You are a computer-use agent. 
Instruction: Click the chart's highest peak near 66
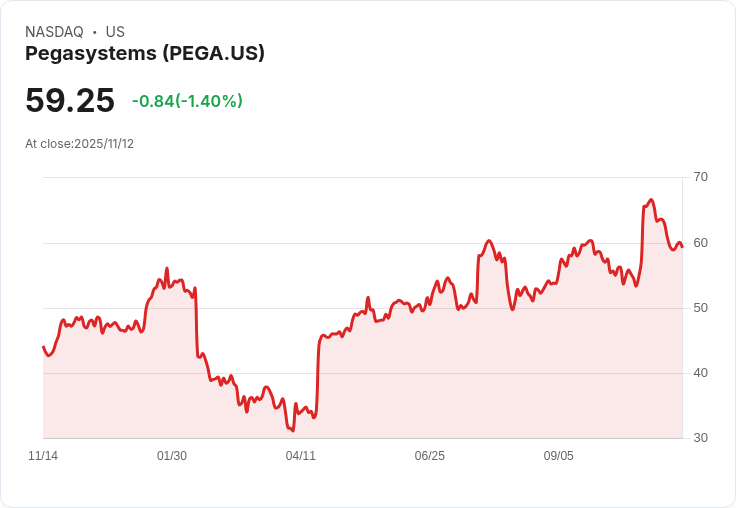point(651,200)
